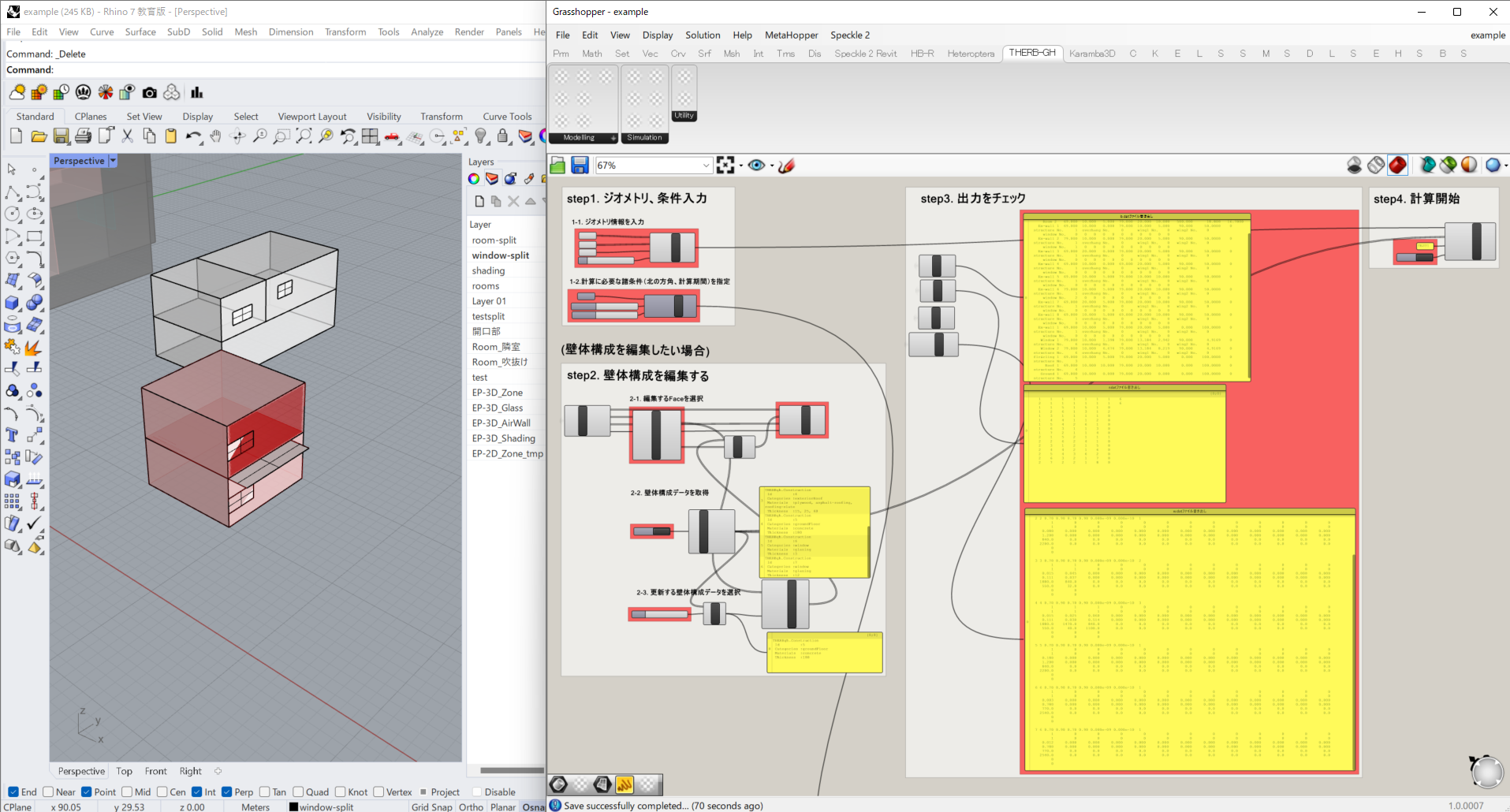Click the red shaded preview mode icon
This screenshot has height=812, width=1510.
(1397, 165)
